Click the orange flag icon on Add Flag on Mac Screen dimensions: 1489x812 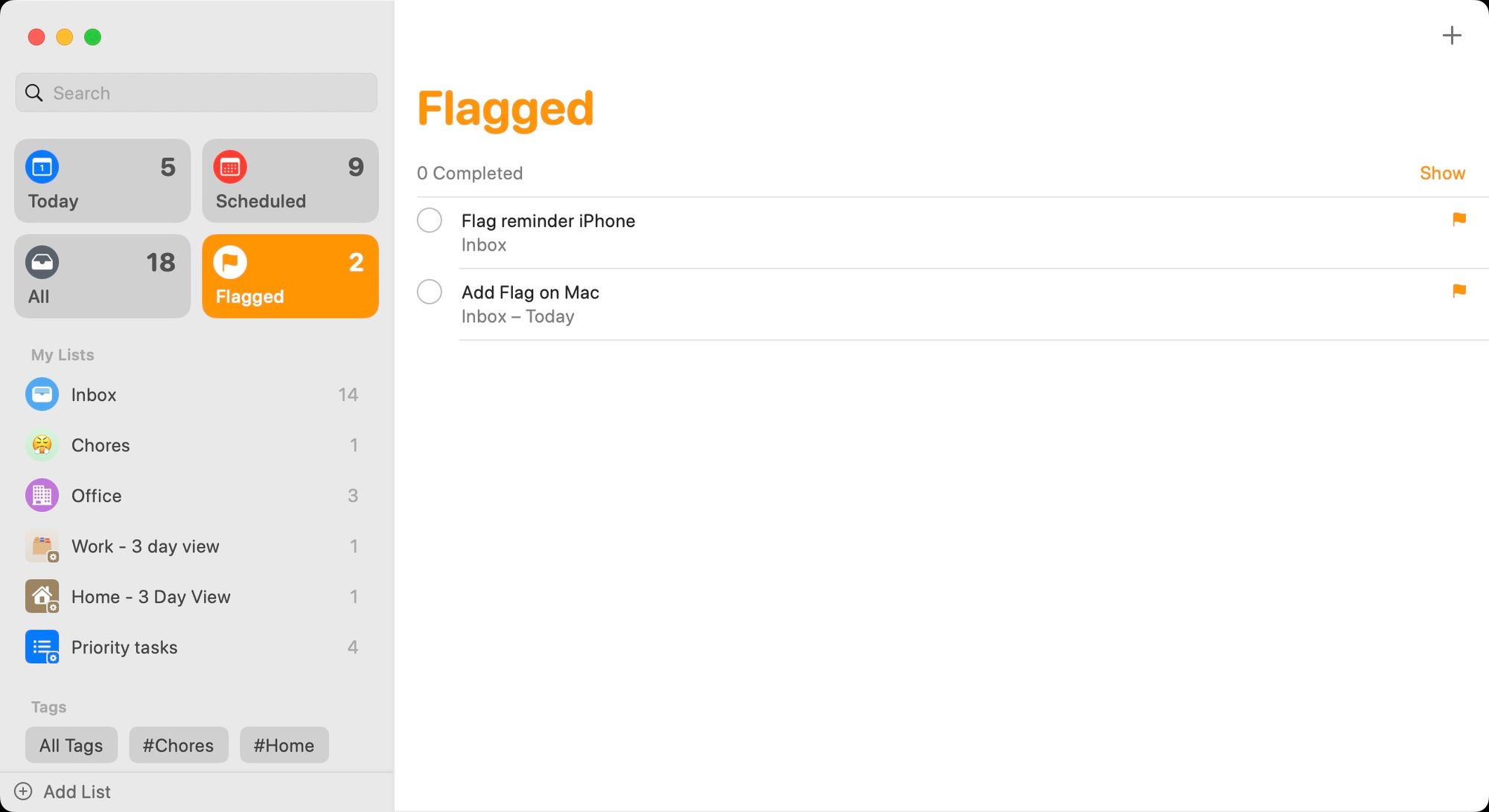(1459, 291)
